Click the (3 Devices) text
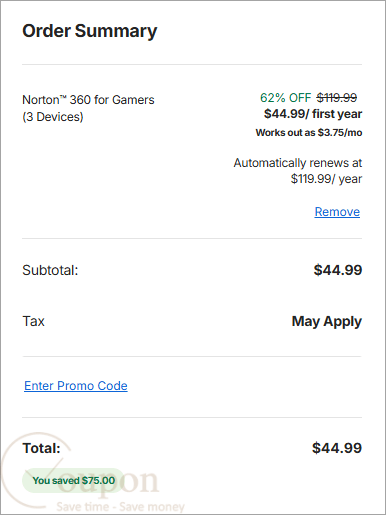 [x=53, y=117]
